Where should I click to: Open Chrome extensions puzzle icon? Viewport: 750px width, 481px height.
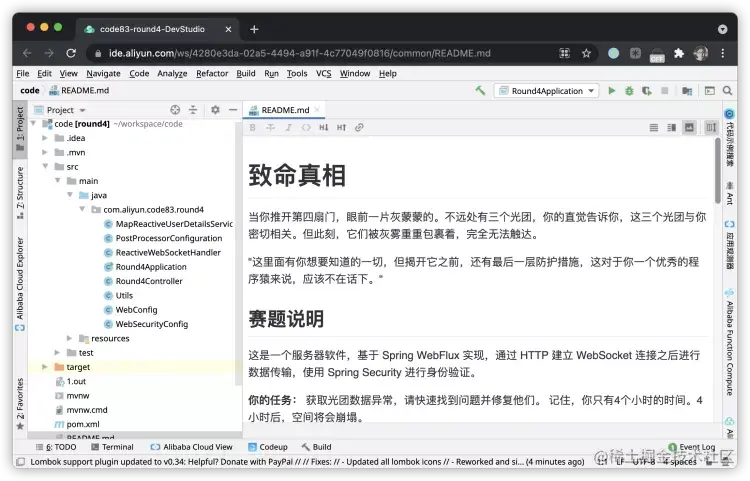click(679, 53)
